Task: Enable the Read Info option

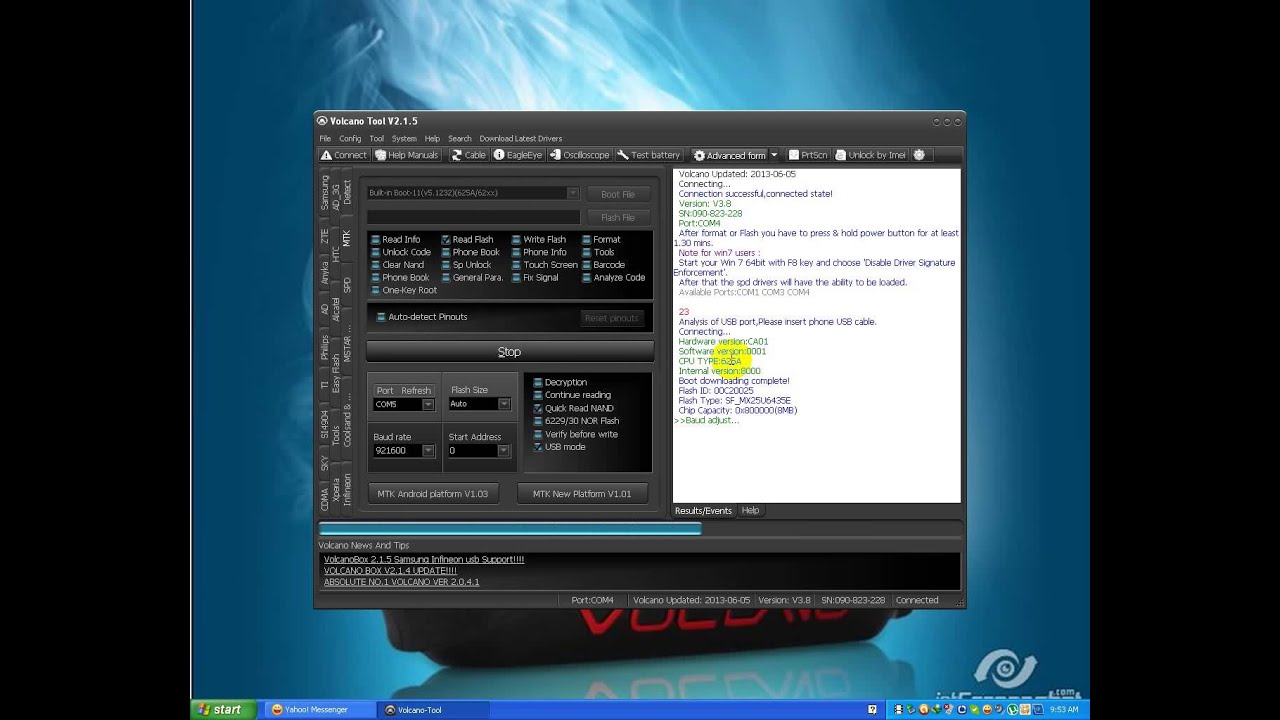Action: coord(396,240)
